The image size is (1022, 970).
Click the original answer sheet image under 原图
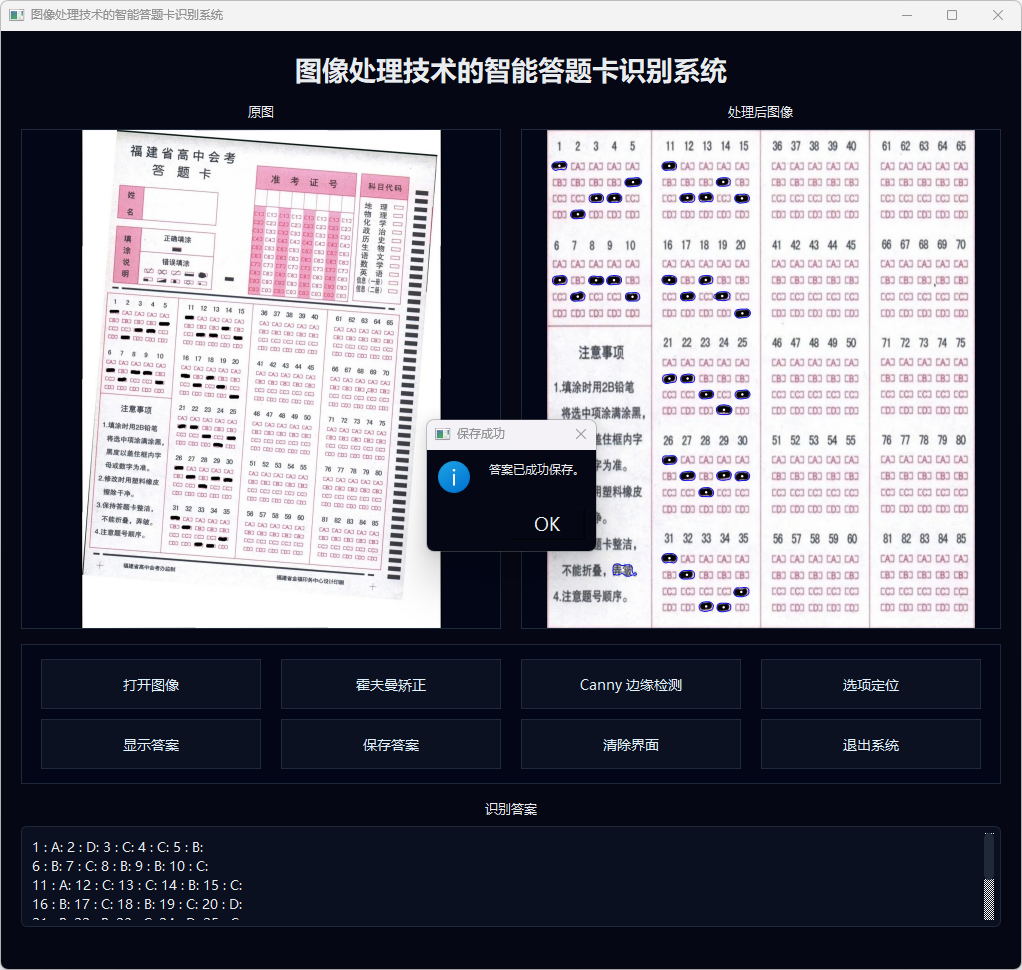[x=261, y=300]
